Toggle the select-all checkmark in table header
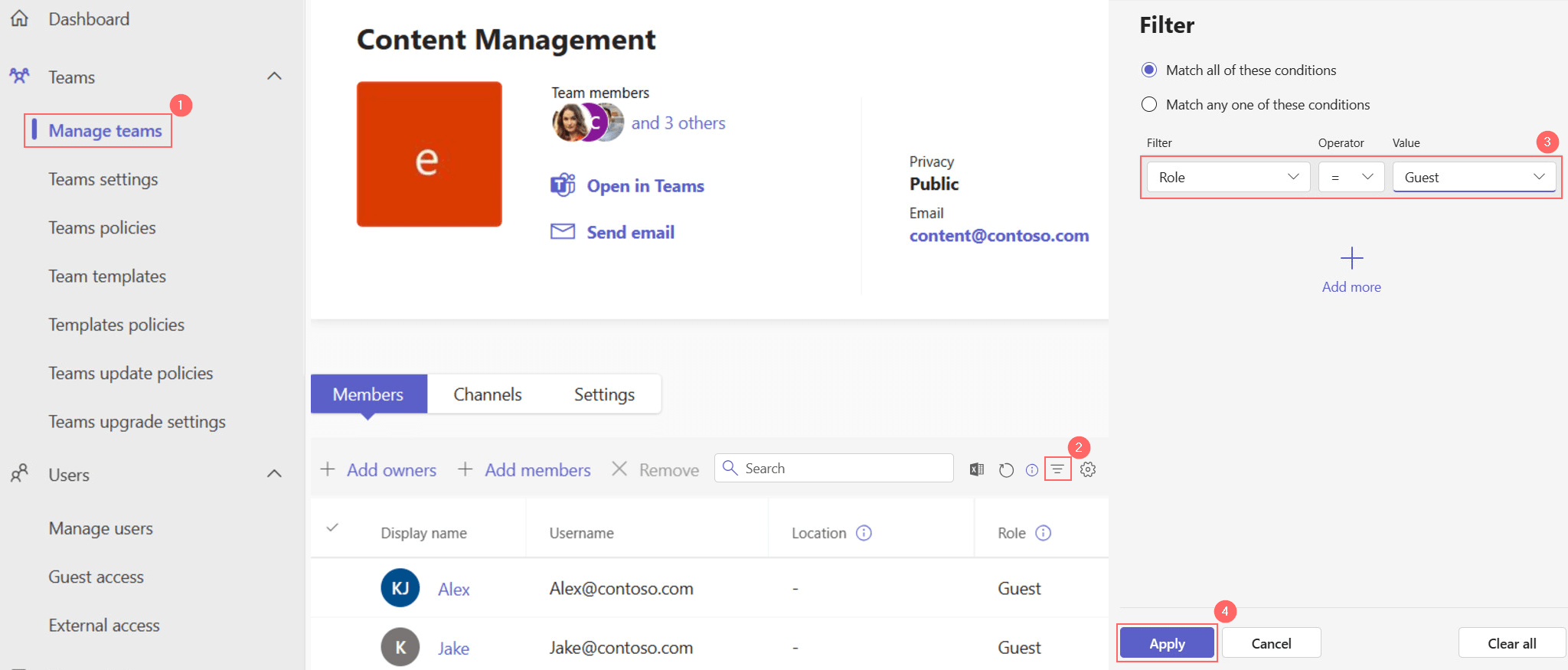 point(332,528)
